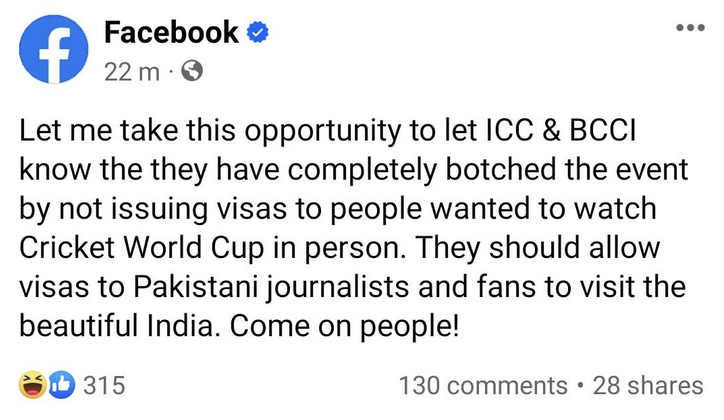
Task: Click the blue verified badge checkmark
Action: pos(258,33)
